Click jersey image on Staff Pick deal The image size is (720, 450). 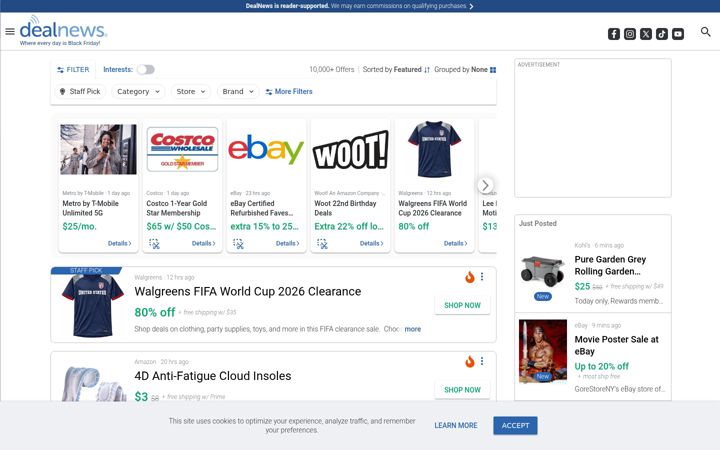(x=93, y=305)
